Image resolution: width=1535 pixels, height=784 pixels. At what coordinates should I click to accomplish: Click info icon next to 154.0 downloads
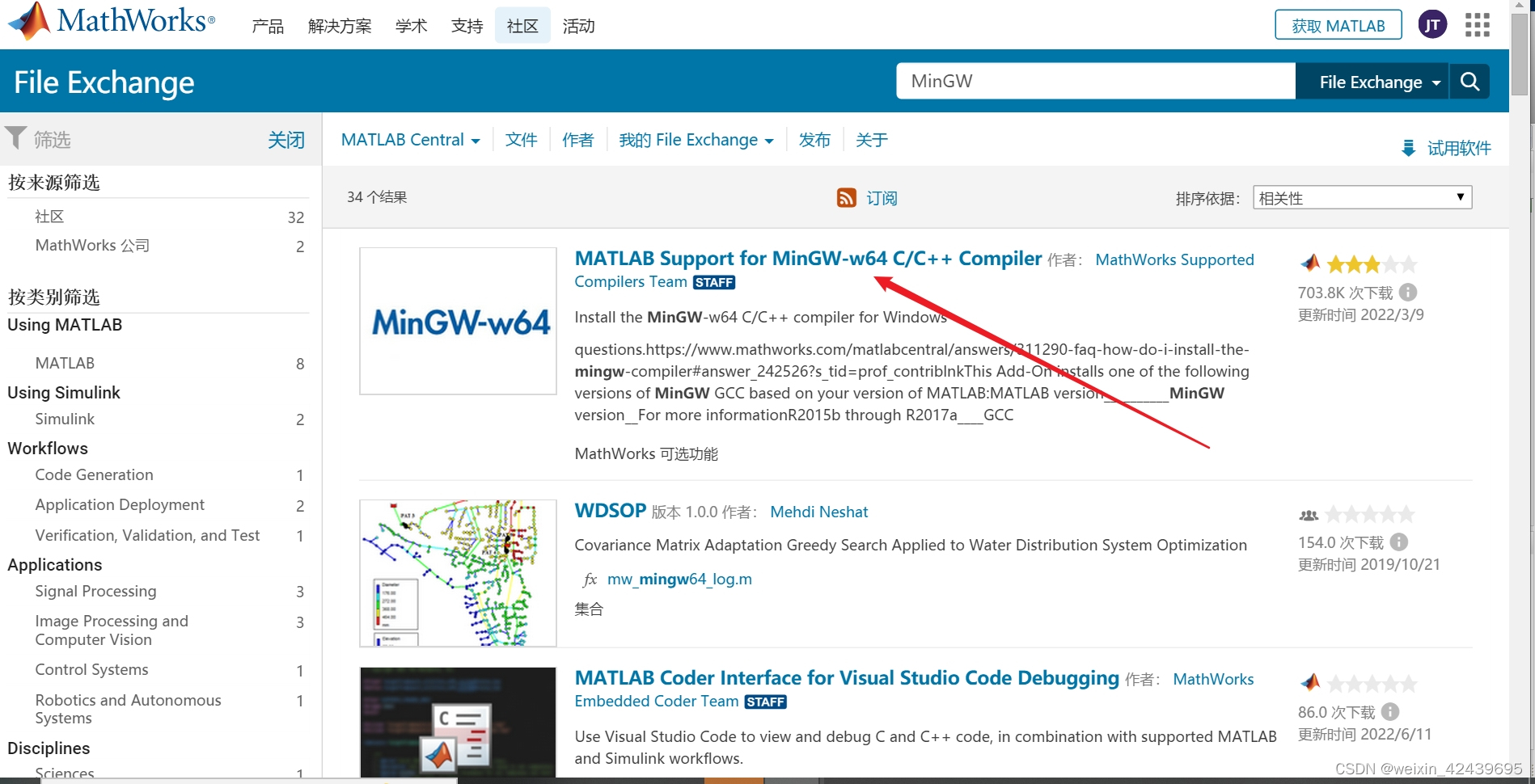click(x=1398, y=542)
